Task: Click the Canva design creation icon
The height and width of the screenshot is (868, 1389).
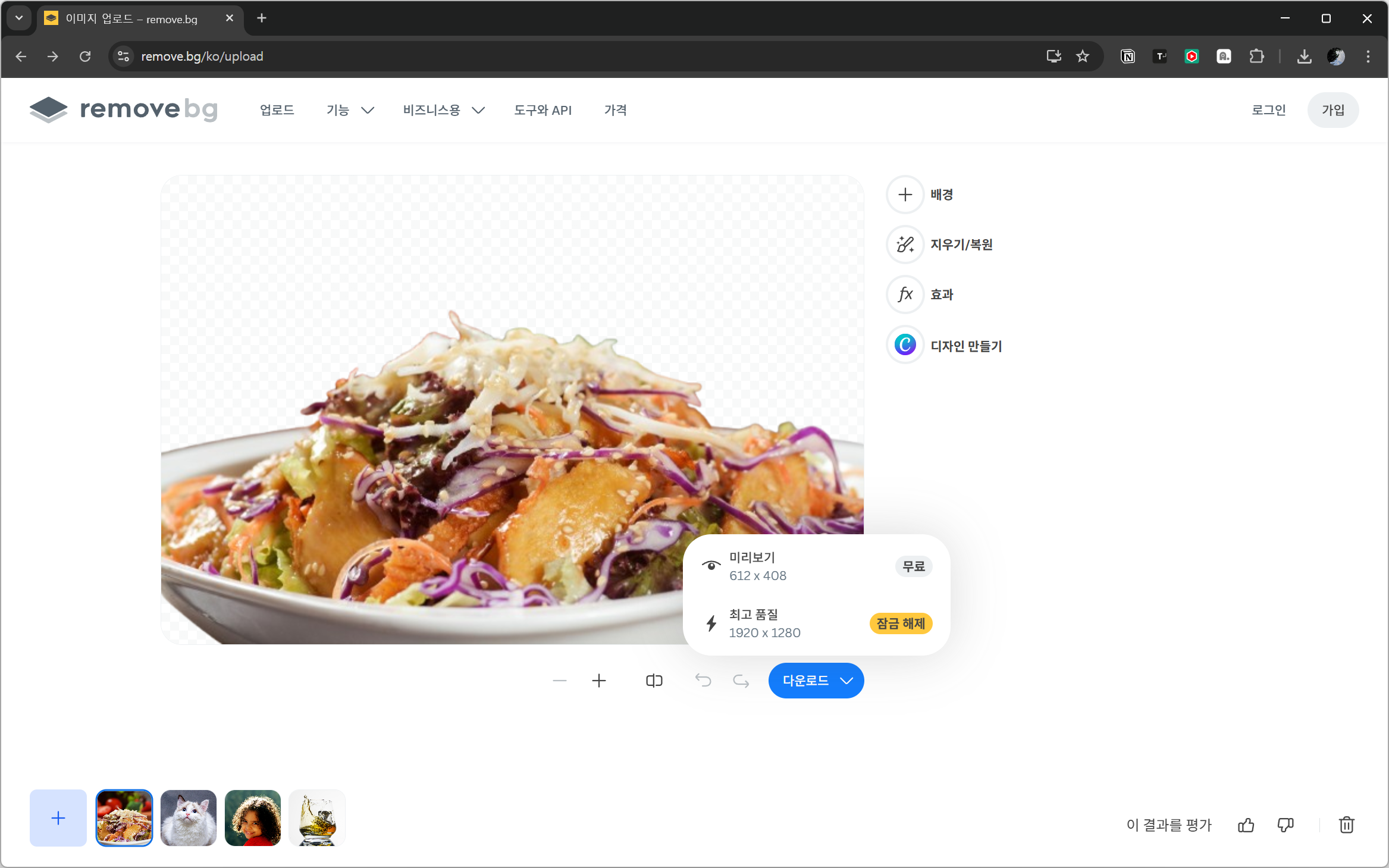Action: 905,344
